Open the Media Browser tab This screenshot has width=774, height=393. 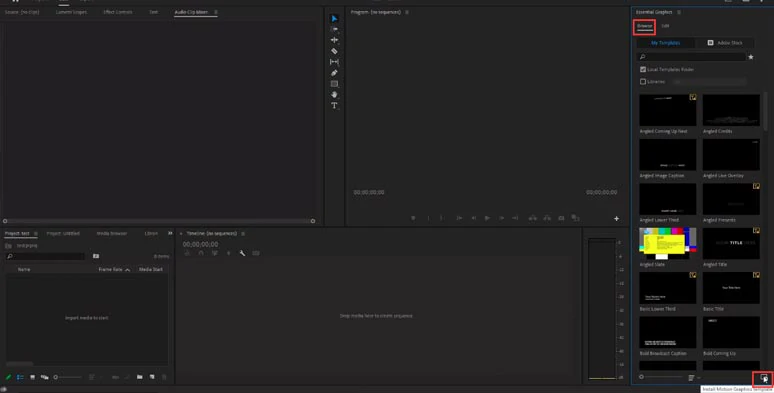tap(112, 233)
